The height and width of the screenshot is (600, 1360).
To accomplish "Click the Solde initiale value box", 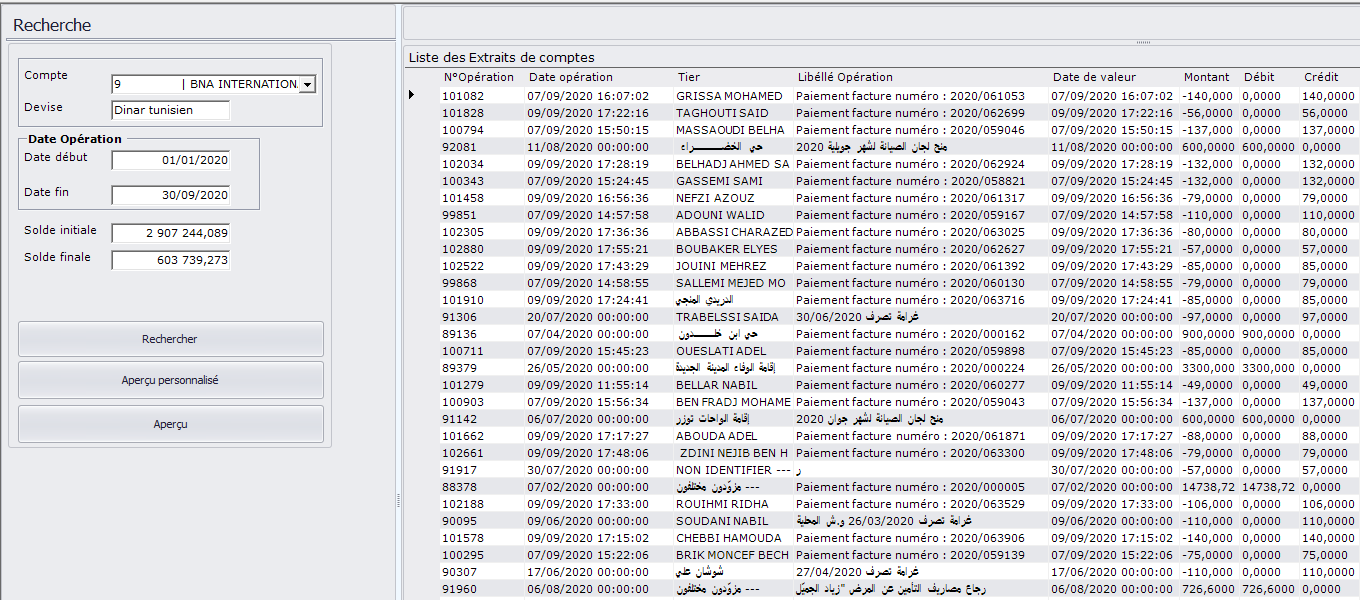I will click(x=170, y=233).
